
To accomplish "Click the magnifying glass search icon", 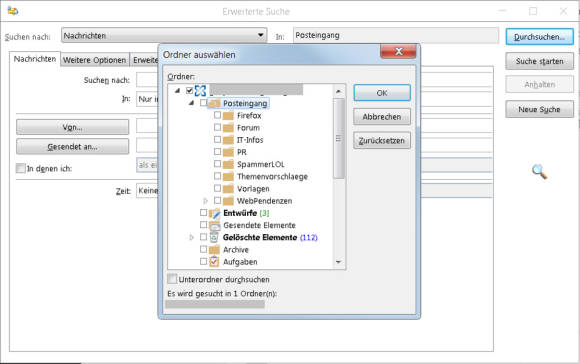I will (x=539, y=172).
